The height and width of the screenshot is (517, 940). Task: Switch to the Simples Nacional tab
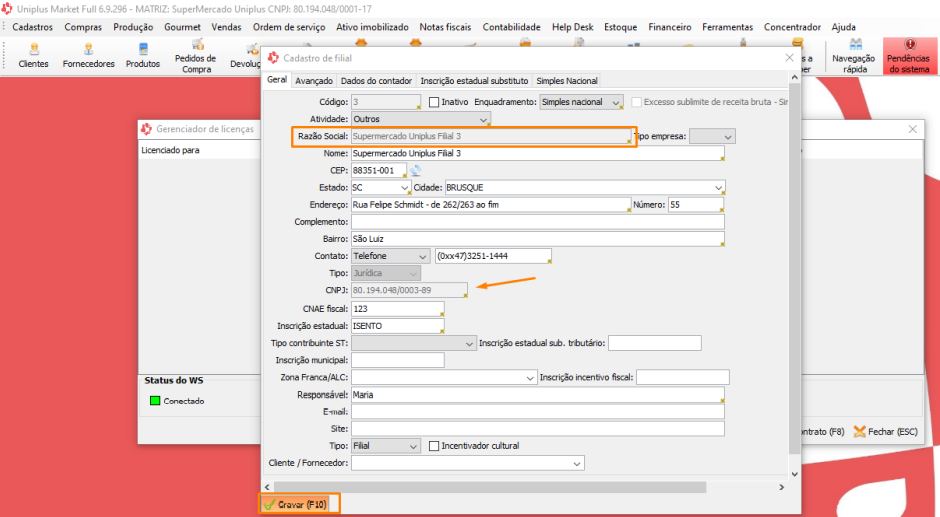pyautogui.click(x=567, y=81)
